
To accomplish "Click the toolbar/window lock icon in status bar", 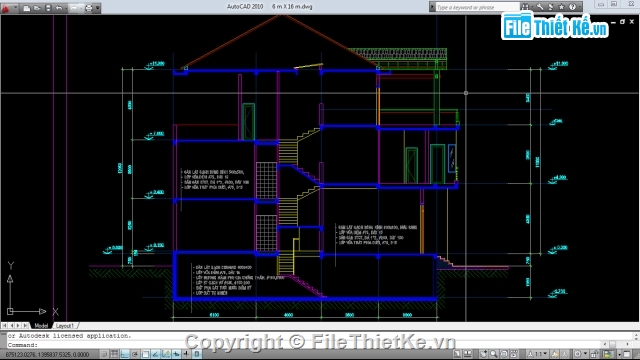I will [595, 354].
